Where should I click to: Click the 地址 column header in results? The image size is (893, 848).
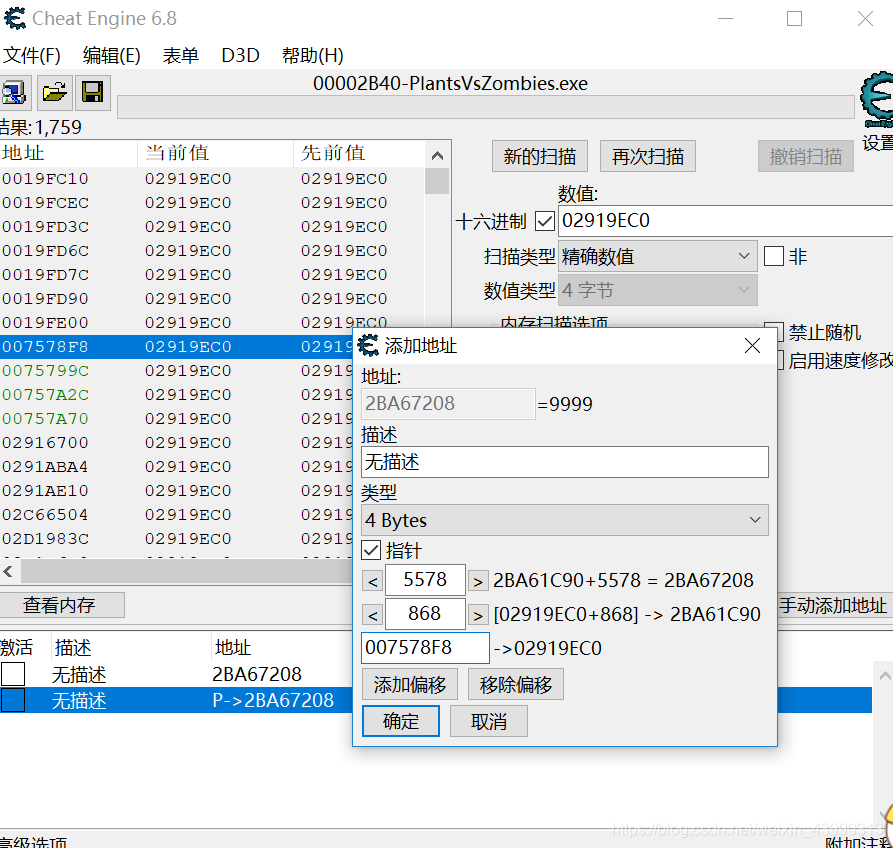click(x=68, y=153)
